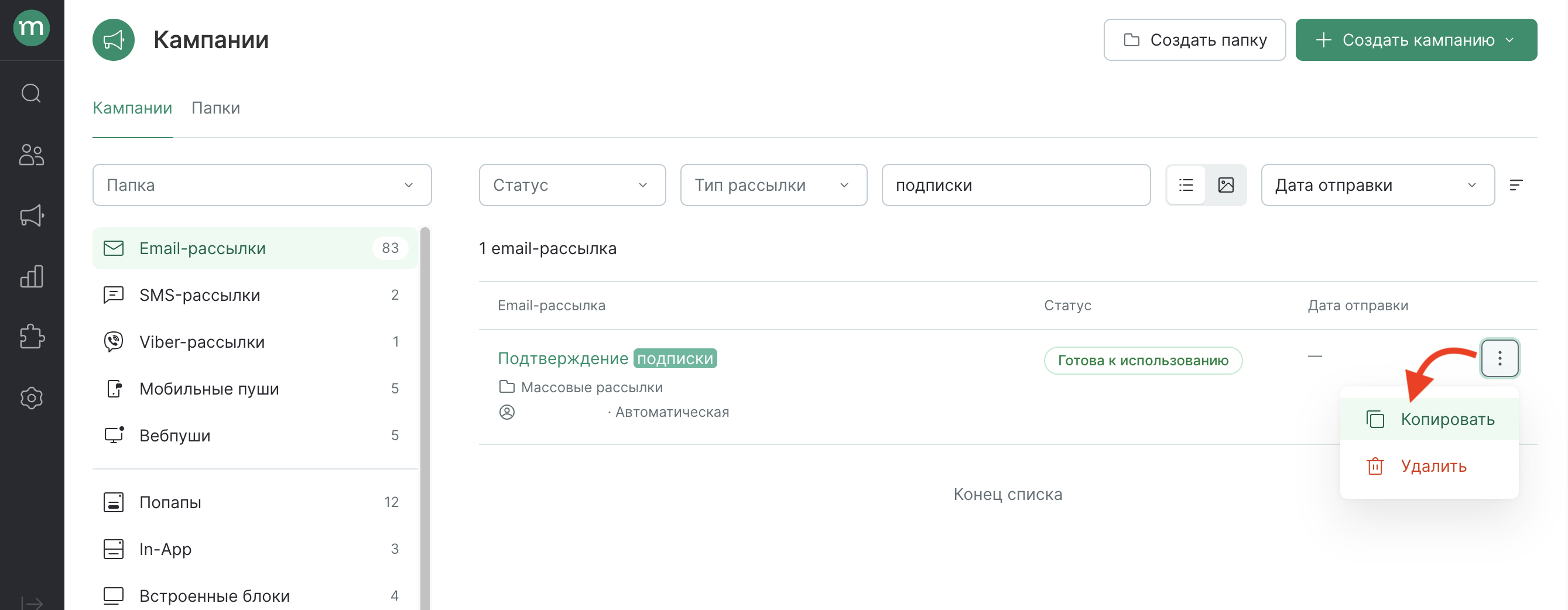Open the Подтверждение подписки campaign link

[607, 358]
